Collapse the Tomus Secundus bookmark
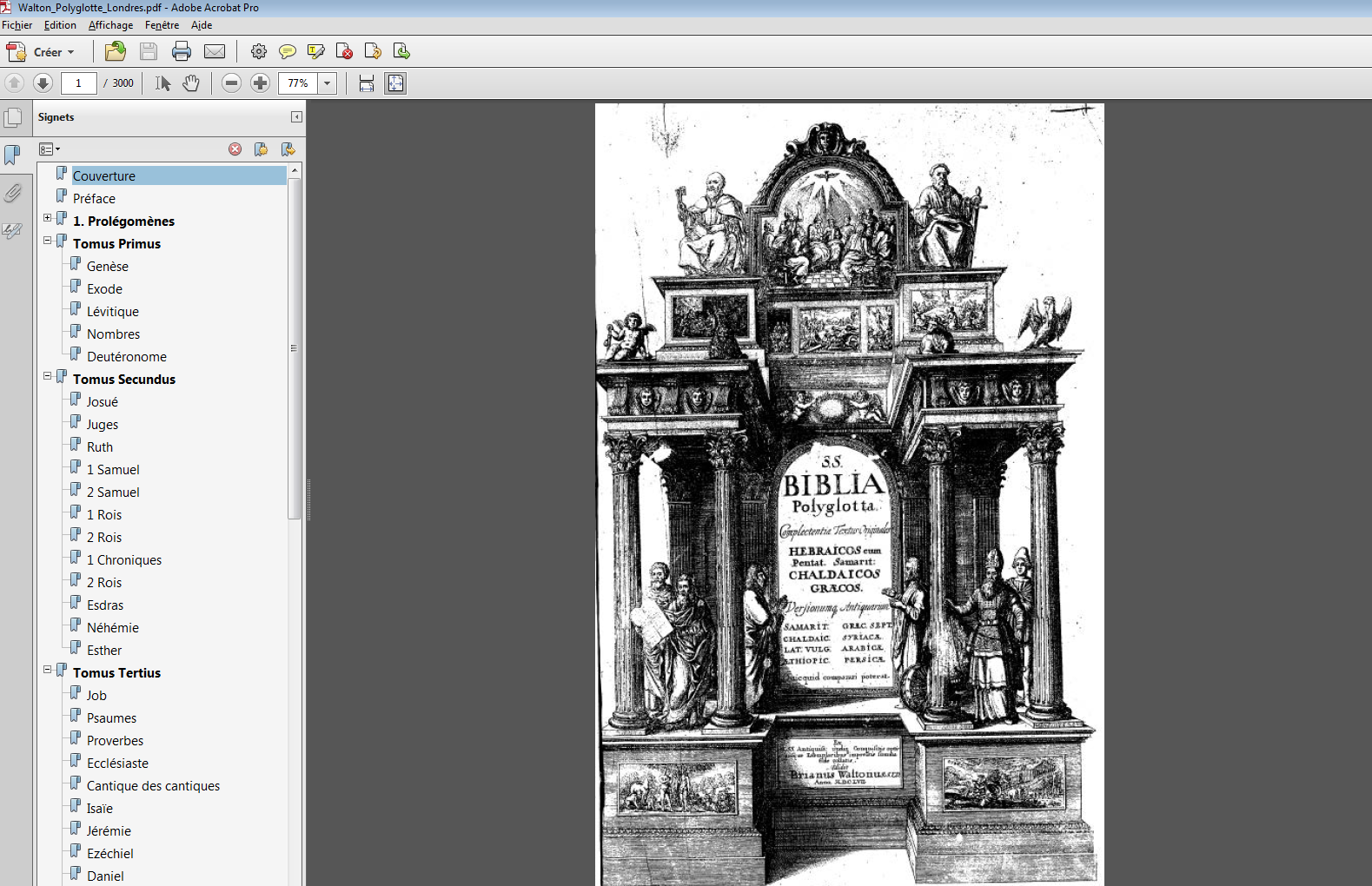1372x886 pixels. 48,376
